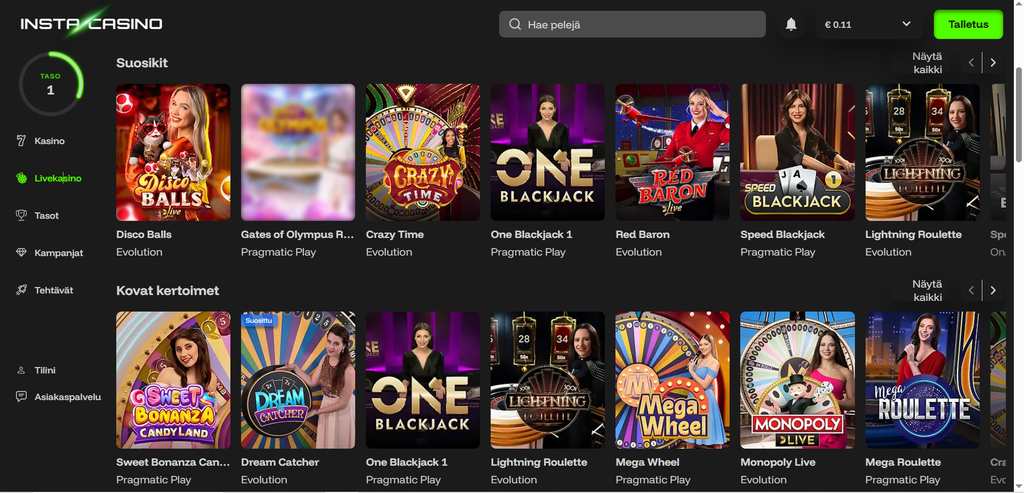Open Mega Wheel game thumbnail

[x=672, y=380]
